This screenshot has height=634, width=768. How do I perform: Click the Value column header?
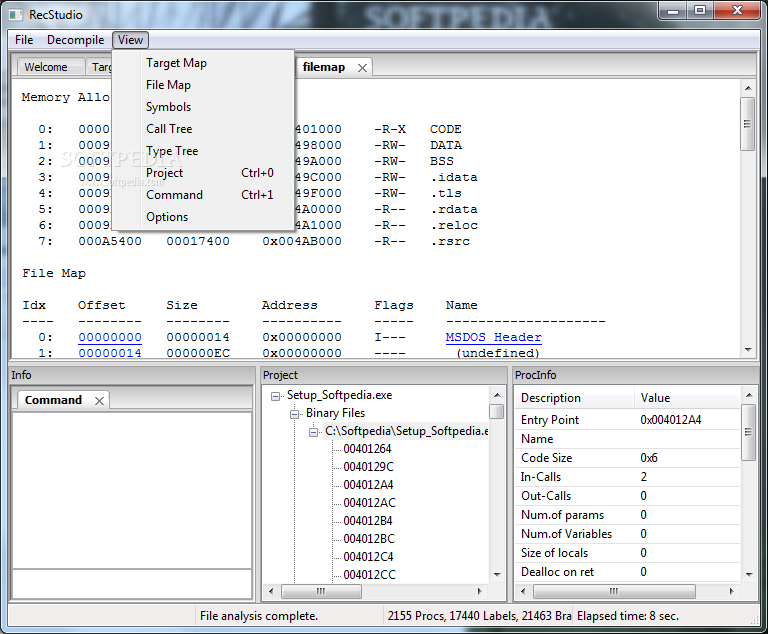point(687,398)
